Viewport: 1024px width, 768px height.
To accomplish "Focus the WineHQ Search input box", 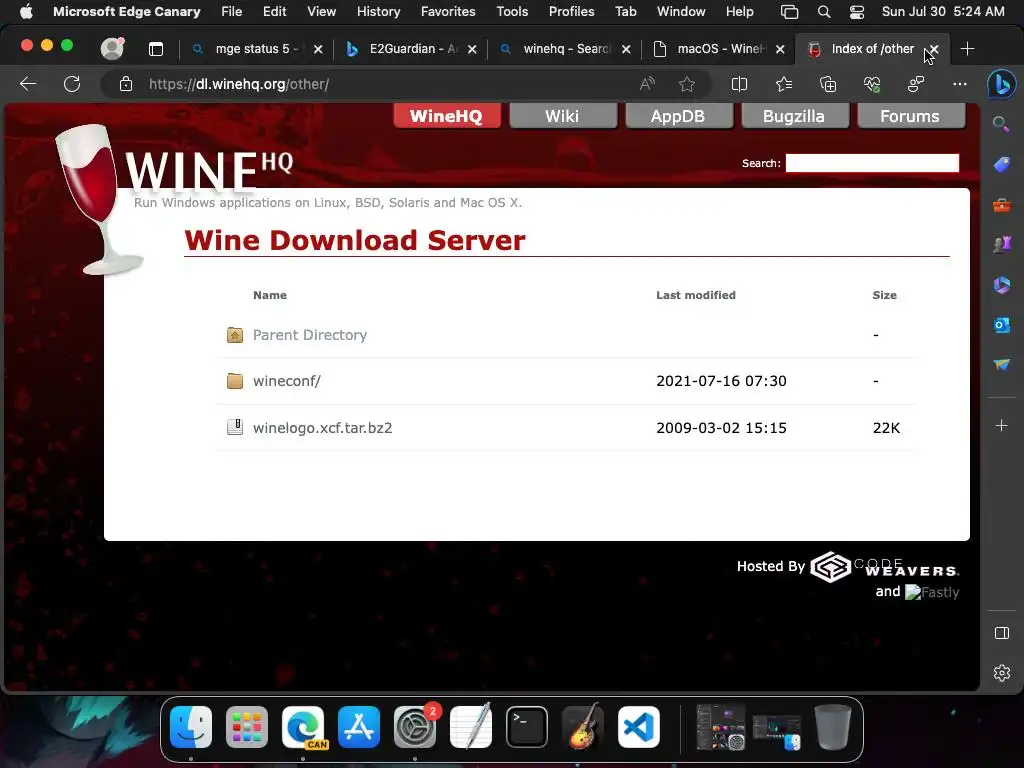I will pyautogui.click(x=872, y=163).
